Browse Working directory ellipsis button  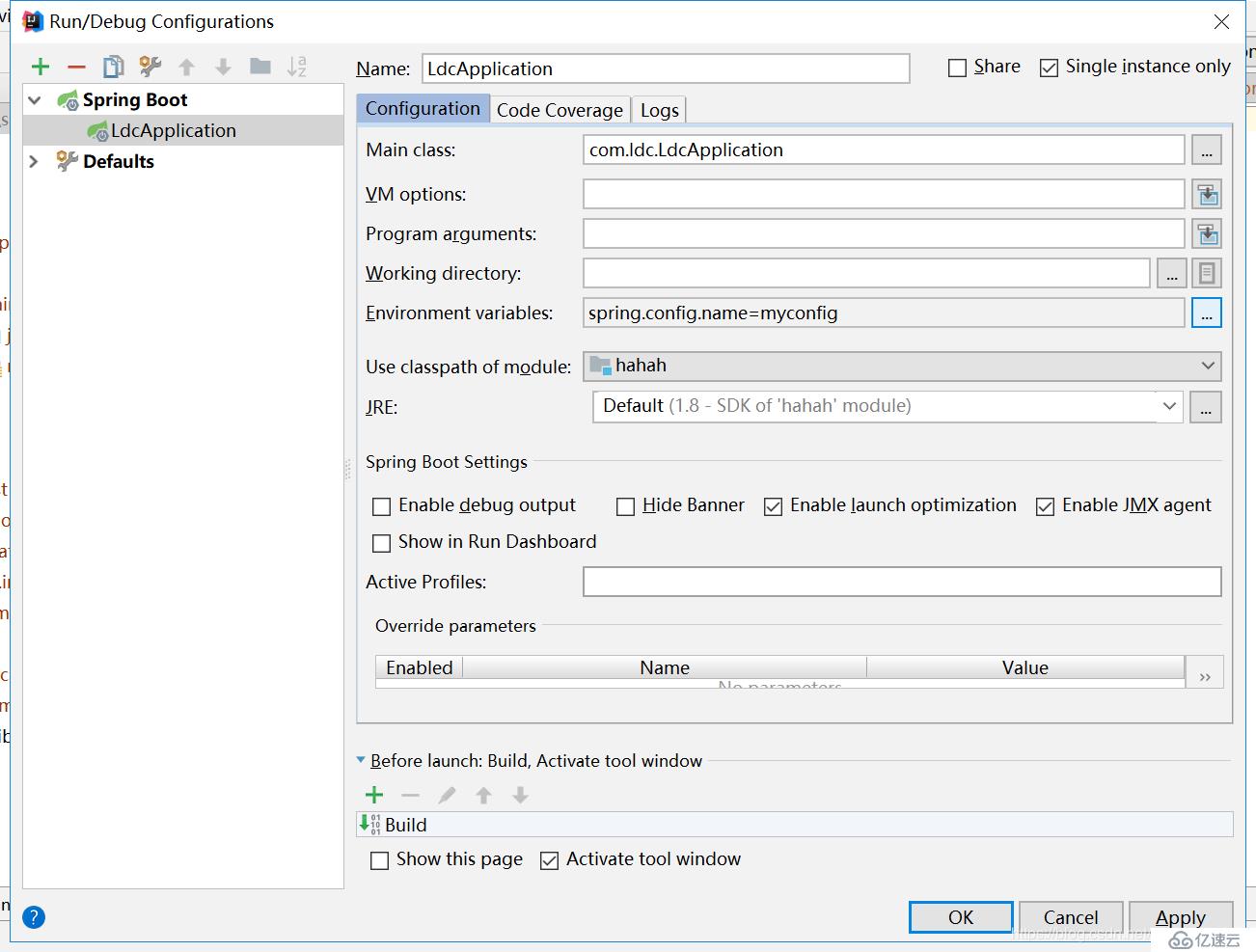[1171, 274]
